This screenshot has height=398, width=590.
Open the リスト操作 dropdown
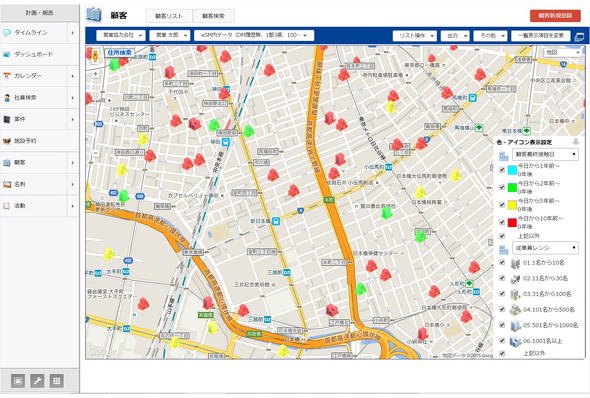415,36
